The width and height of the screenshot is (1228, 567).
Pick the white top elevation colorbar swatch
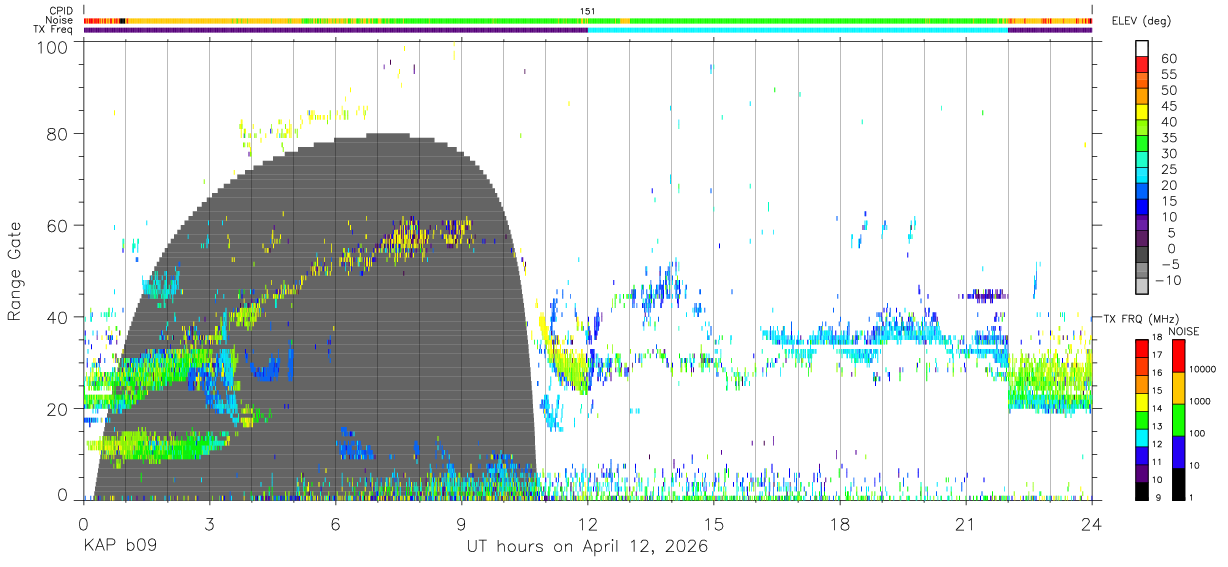1143,49
